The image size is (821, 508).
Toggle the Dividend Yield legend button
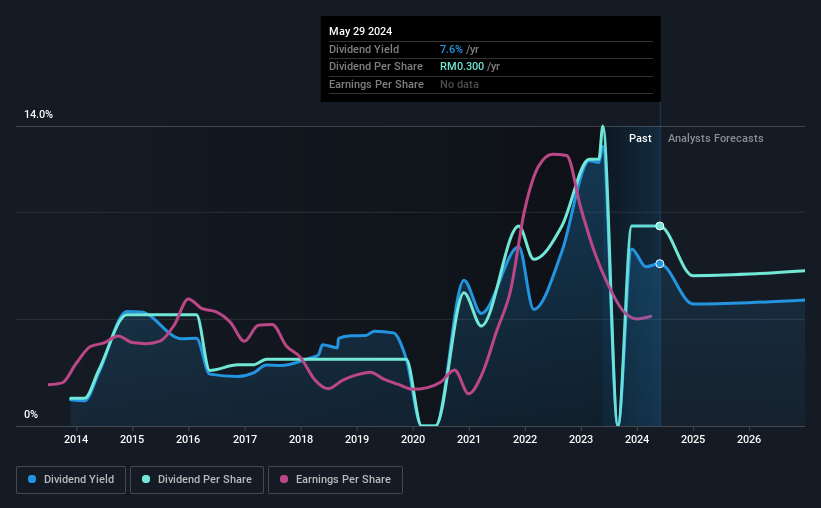tap(71, 480)
